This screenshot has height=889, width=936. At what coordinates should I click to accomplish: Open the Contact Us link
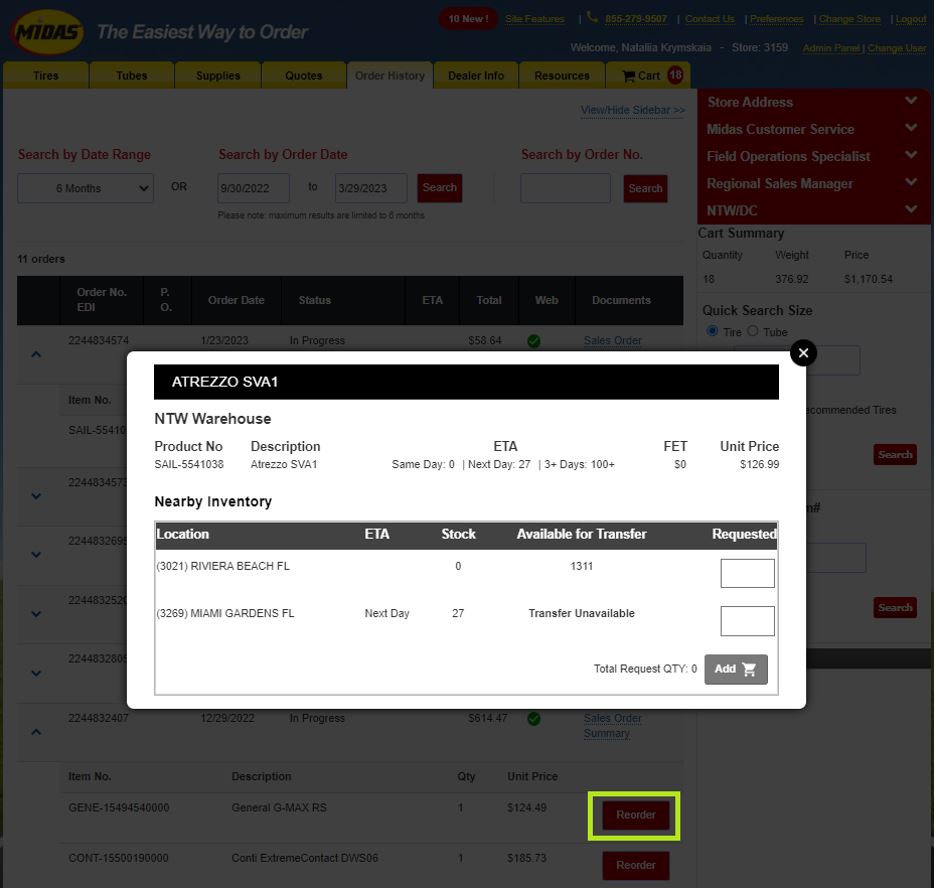click(x=710, y=19)
